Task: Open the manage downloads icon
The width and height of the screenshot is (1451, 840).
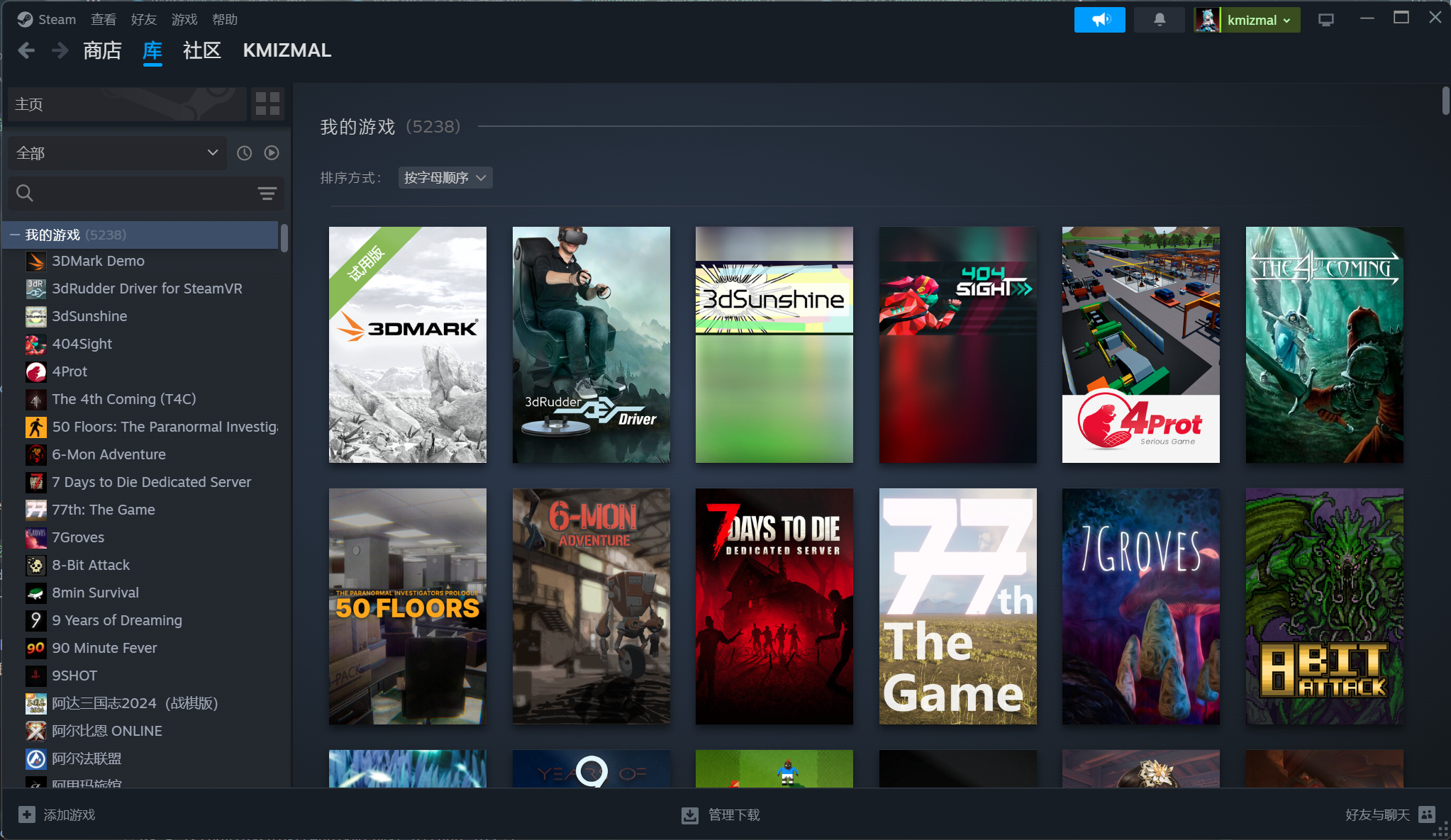Action: point(689,815)
